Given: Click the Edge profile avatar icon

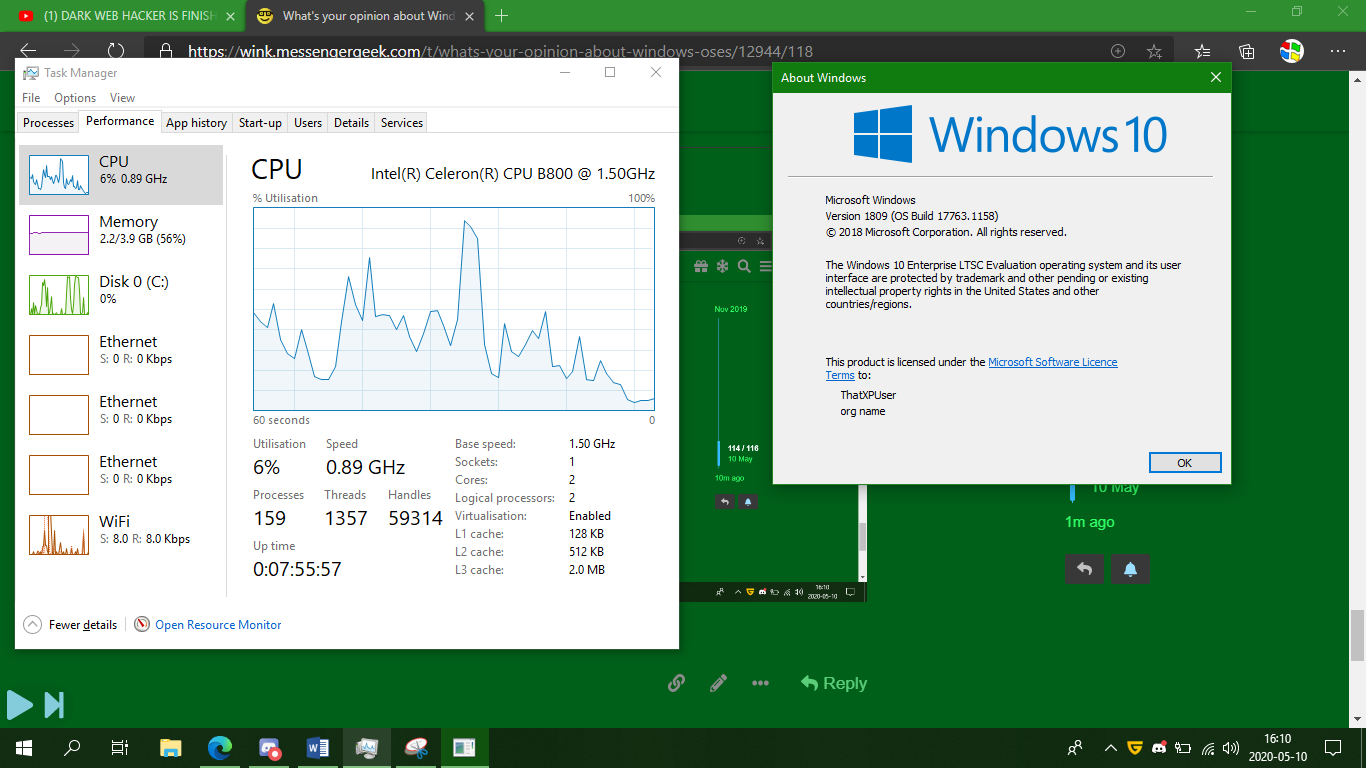Looking at the screenshot, I should (x=1292, y=51).
